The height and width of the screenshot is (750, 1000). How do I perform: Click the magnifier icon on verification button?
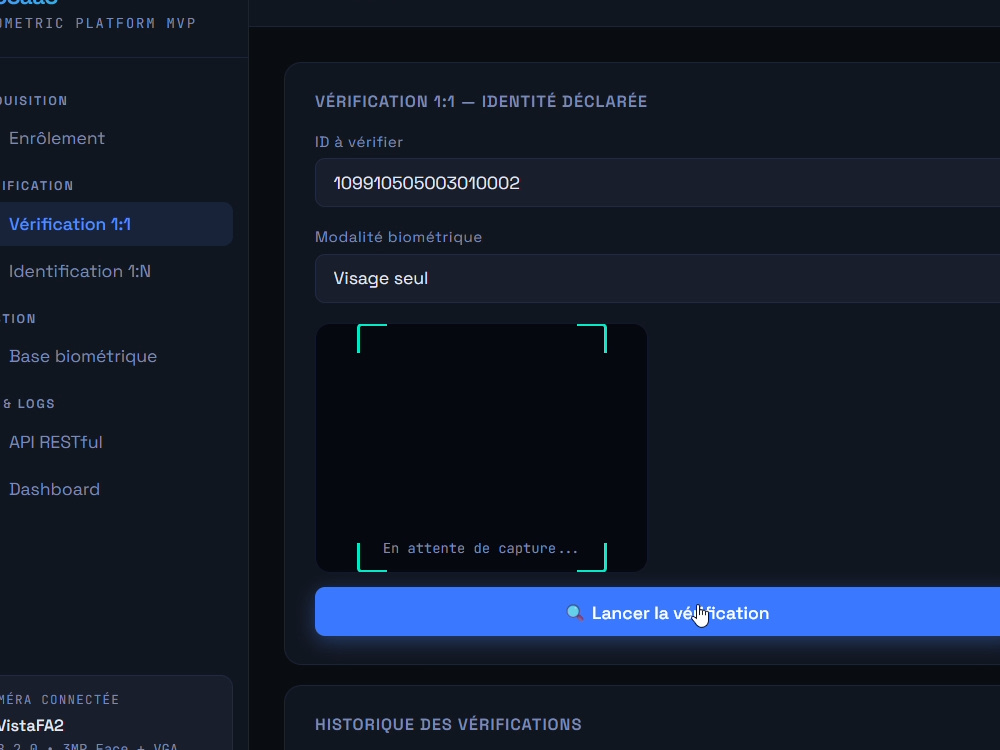[x=575, y=613]
